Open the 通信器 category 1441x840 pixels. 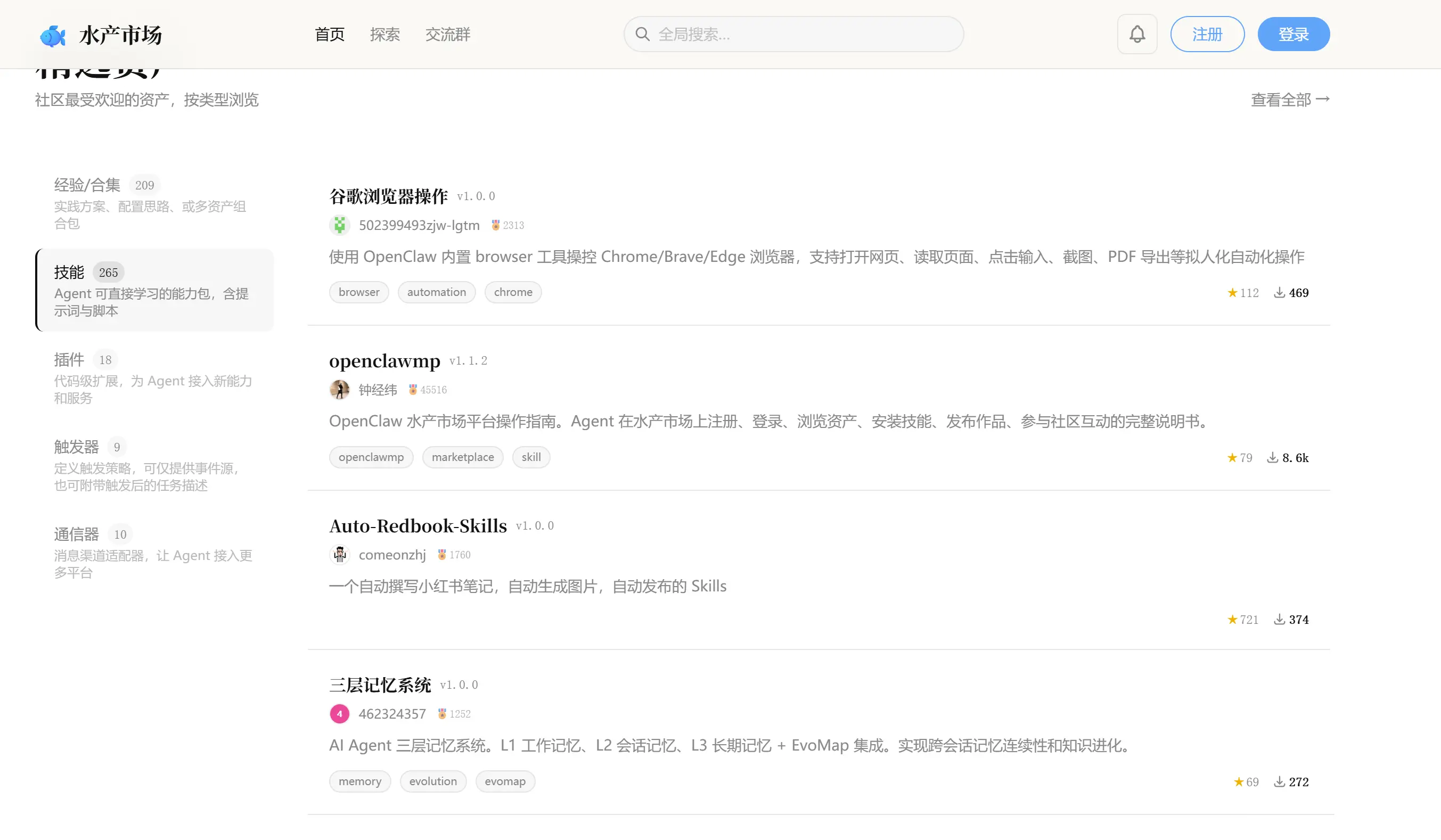tap(77, 534)
